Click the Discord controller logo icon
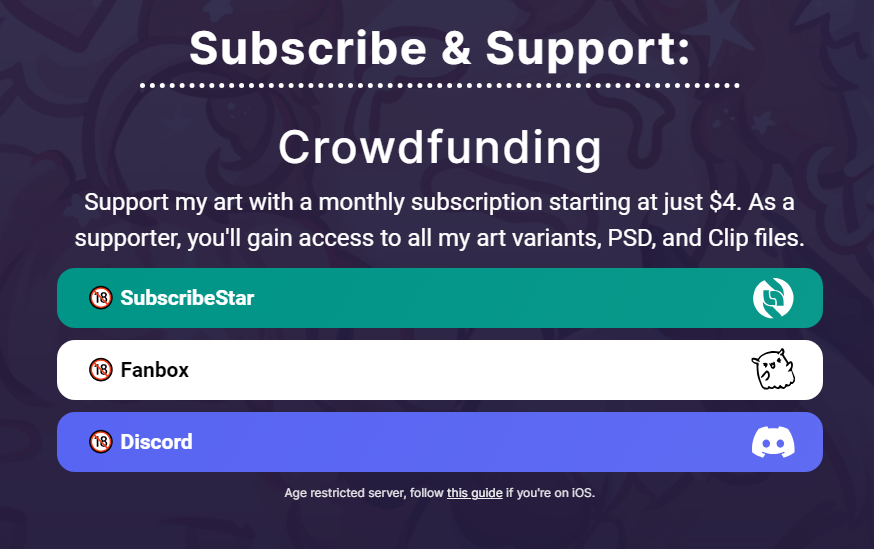The image size is (874, 549). pyautogui.click(x=773, y=442)
